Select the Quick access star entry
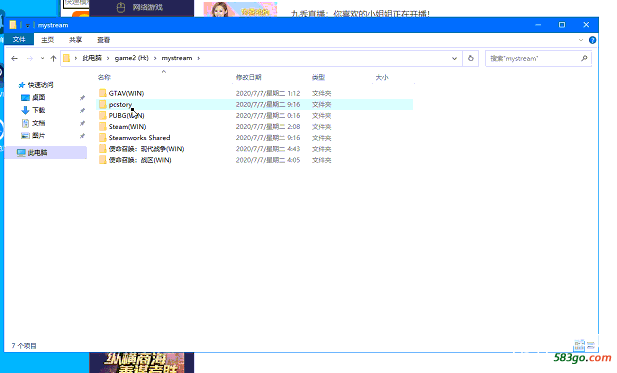The height and width of the screenshot is (373, 617). 36,85
